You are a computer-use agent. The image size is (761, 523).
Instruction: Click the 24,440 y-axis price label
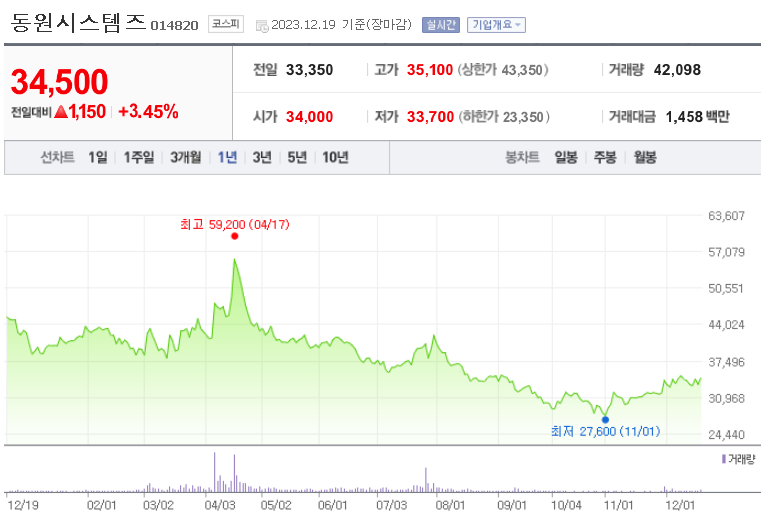click(726, 435)
